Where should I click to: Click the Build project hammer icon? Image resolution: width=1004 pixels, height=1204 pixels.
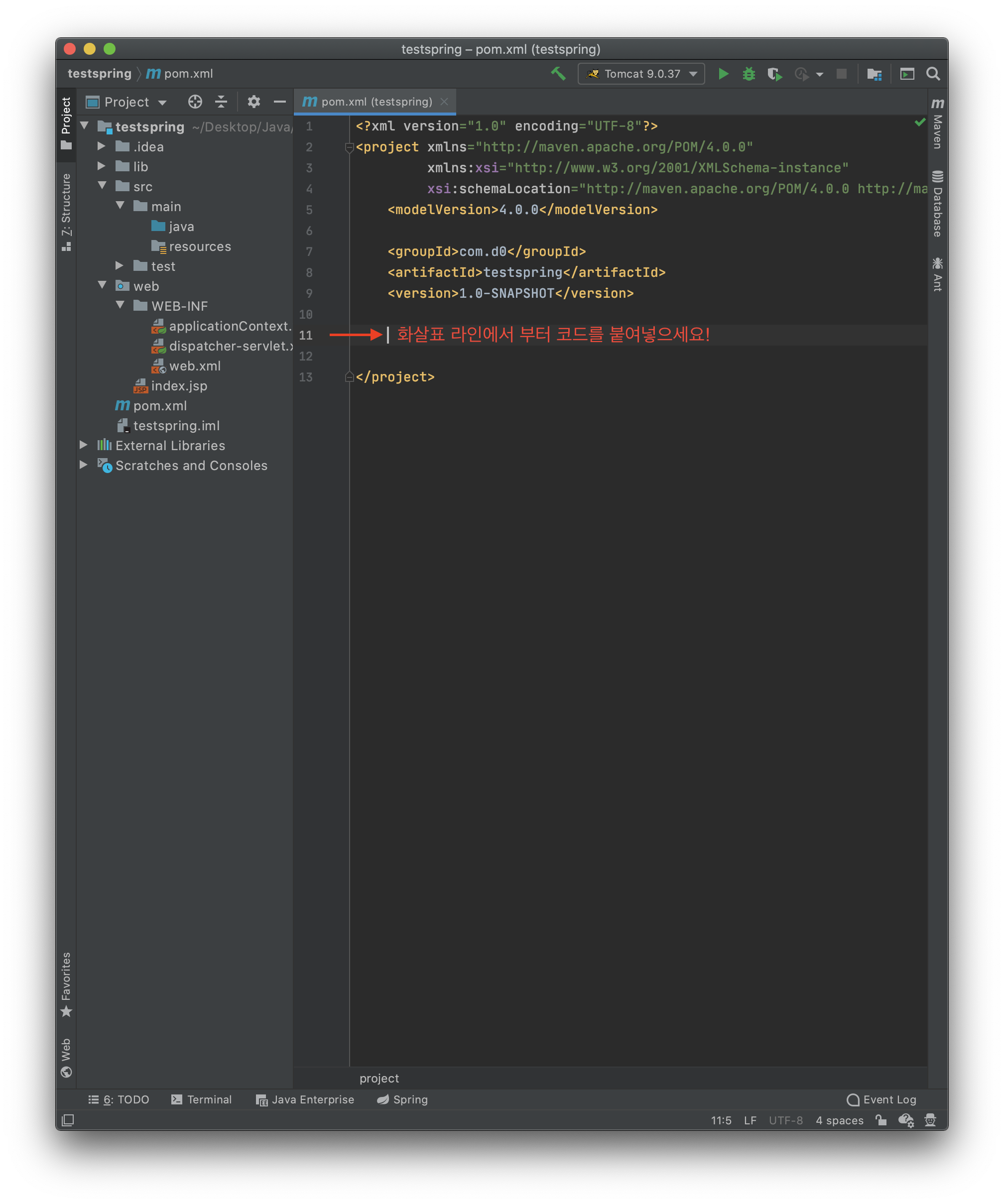point(558,74)
